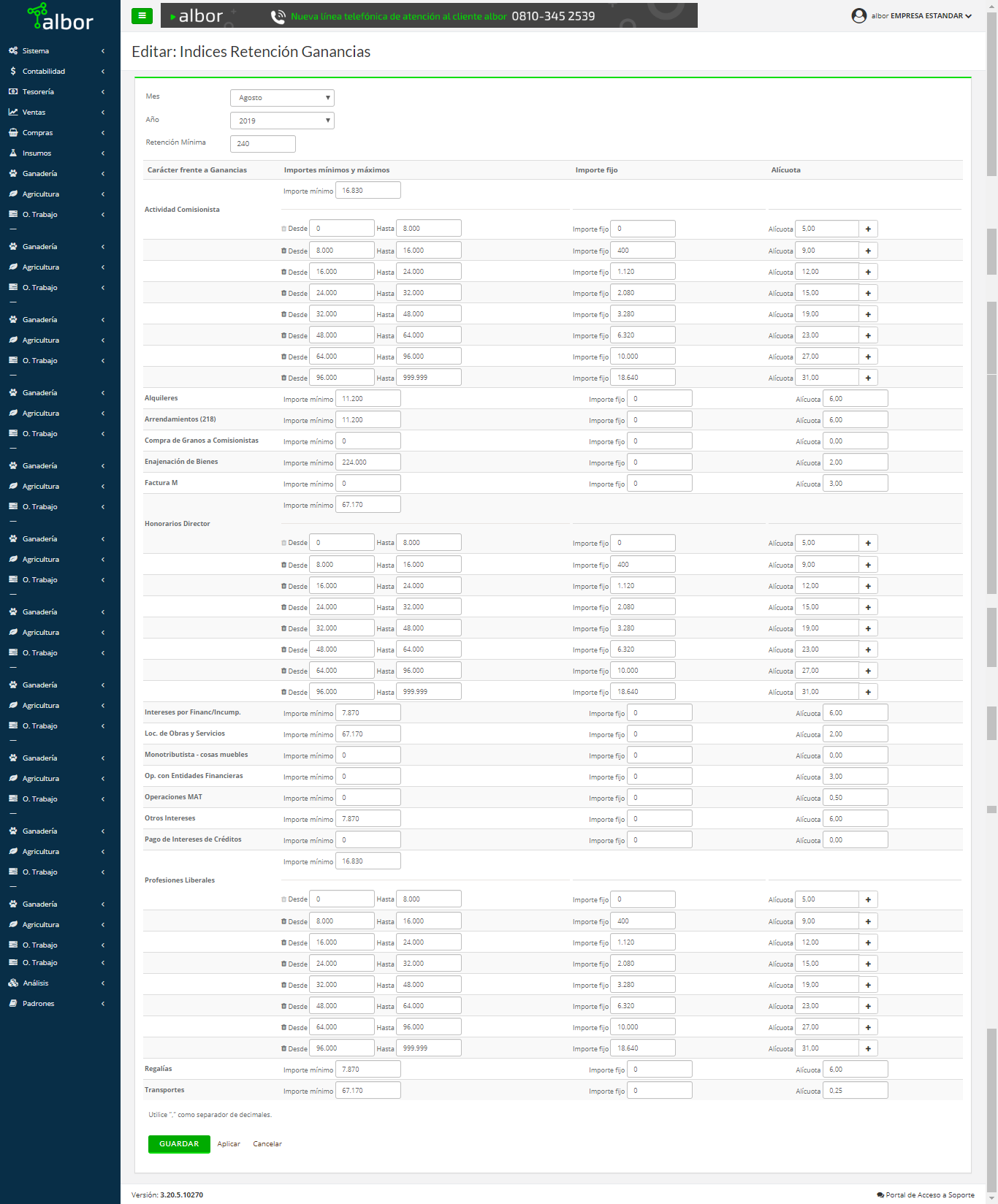Add row via plus beside Actividad Comisionista alícuota 5,00
The image size is (998, 1204).
click(x=868, y=229)
